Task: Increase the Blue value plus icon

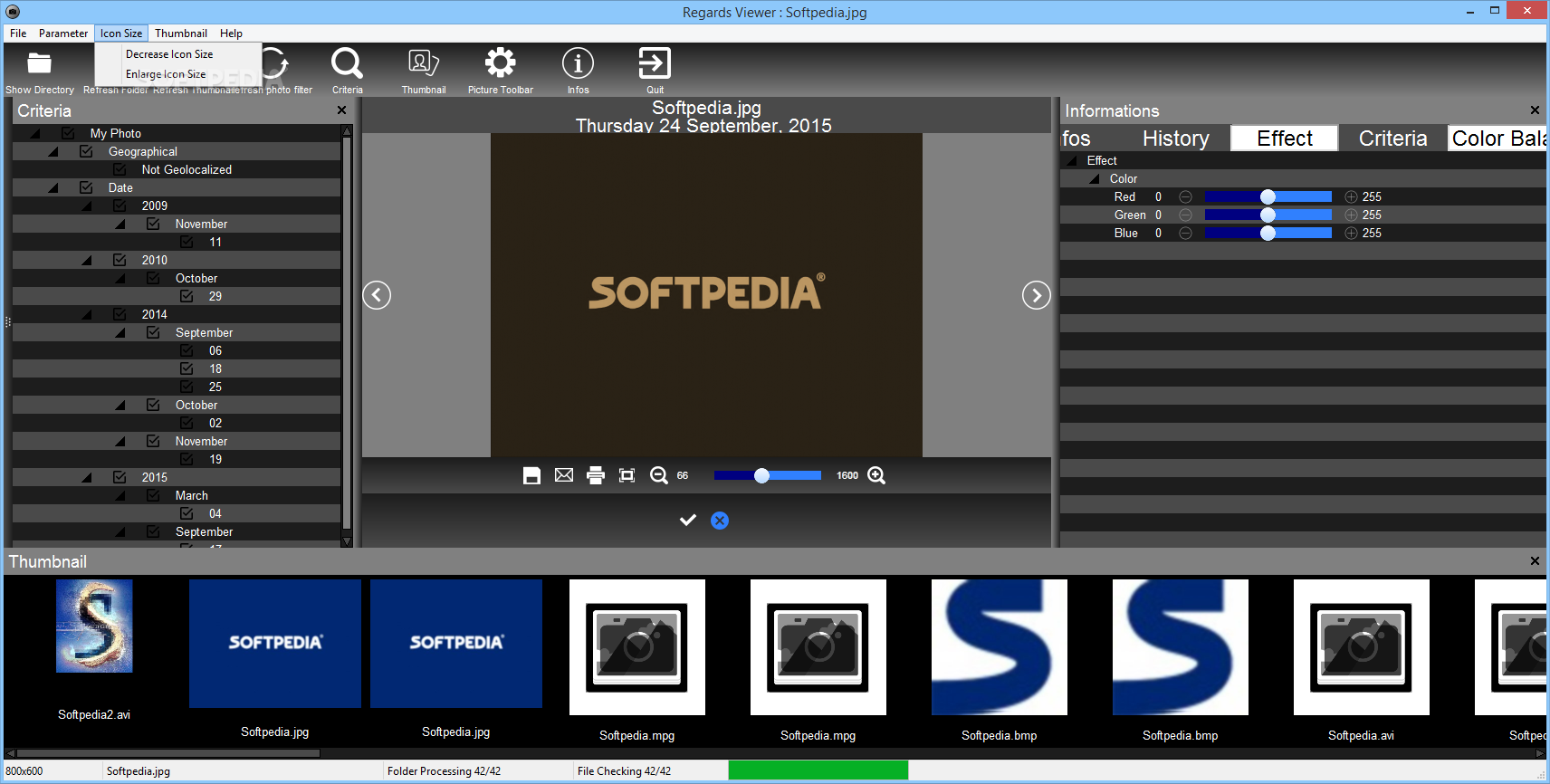Action: (x=1351, y=233)
